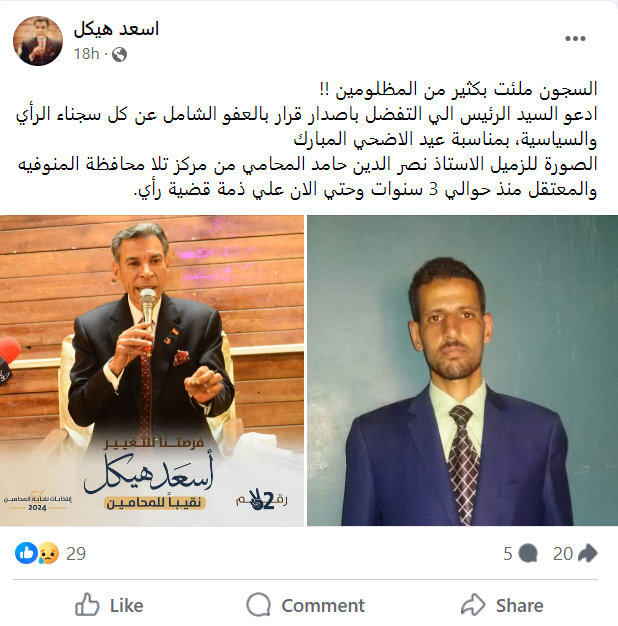Open the اسعد هيكل profile name link

[x=116, y=29]
